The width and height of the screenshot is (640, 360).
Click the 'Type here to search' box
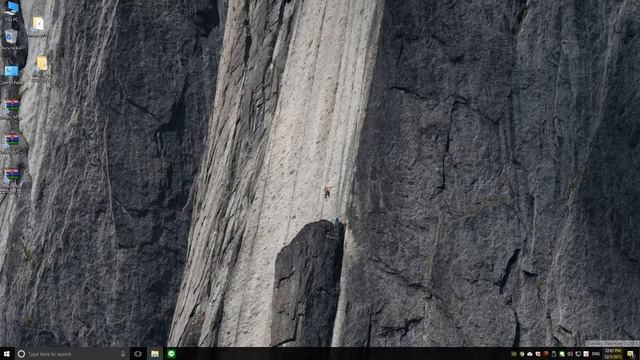point(72,354)
